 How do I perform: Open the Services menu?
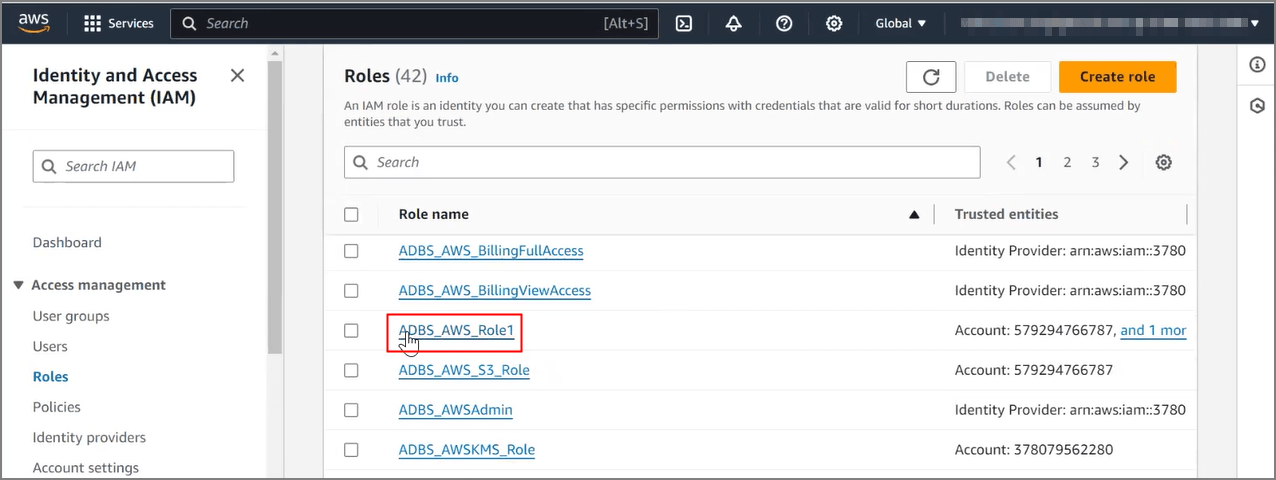(x=118, y=23)
